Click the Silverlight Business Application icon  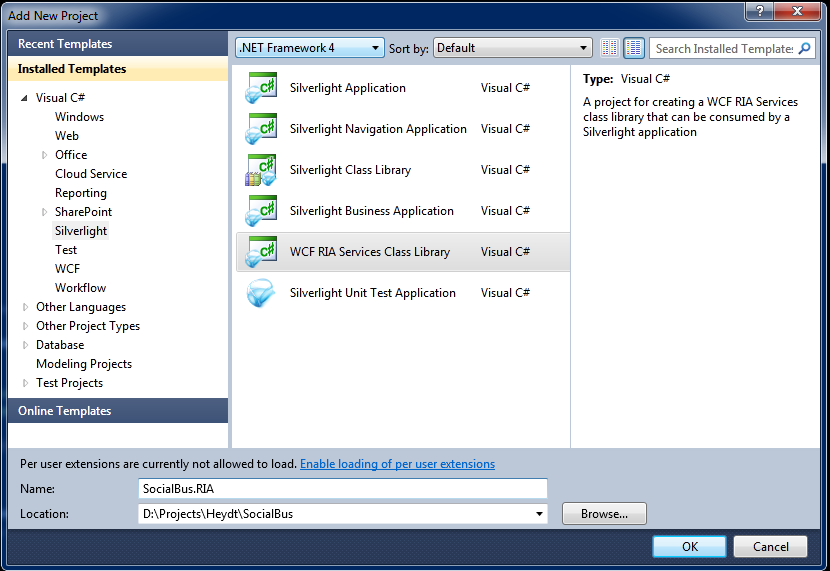point(261,211)
